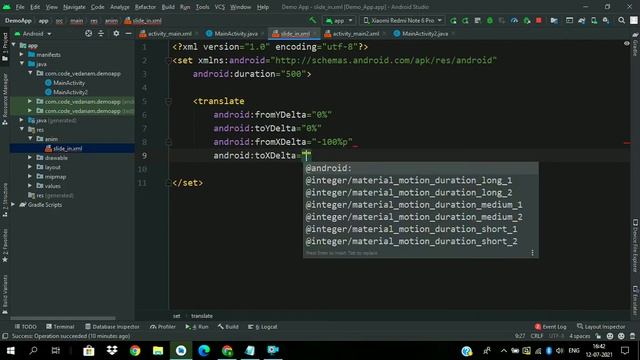Open the Terminal tool window
640x360 pixels.
(x=60, y=327)
